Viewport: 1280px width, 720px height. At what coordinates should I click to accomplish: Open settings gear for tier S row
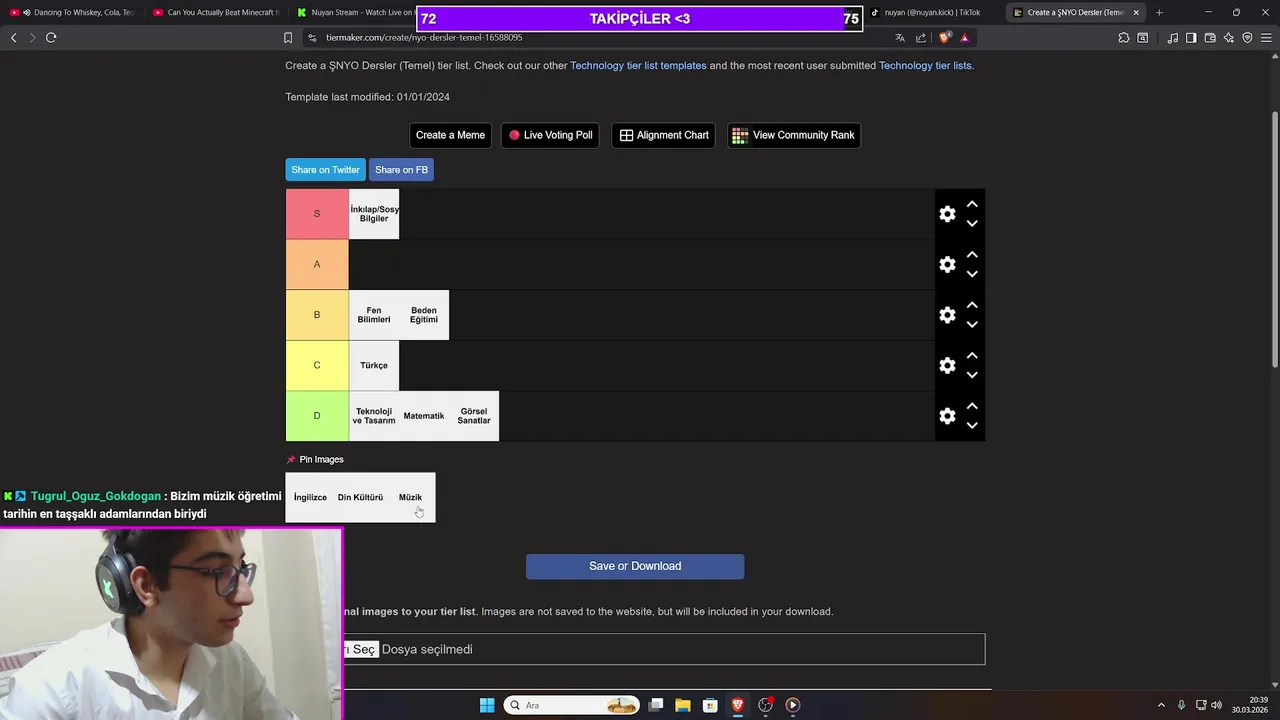947,214
